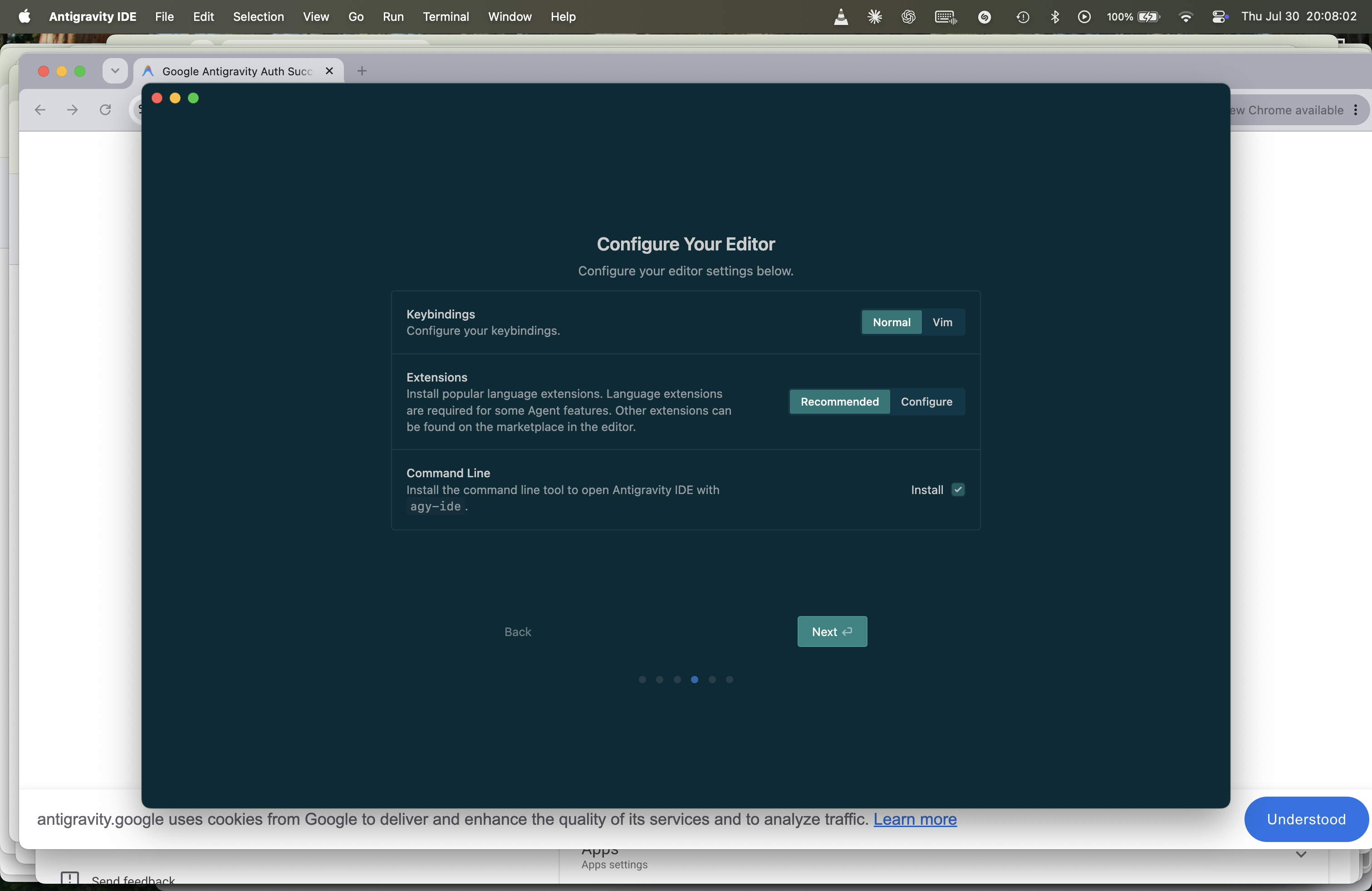Uncheck the Install command line checkbox
The width and height of the screenshot is (1372, 891).
click(958, 490)
